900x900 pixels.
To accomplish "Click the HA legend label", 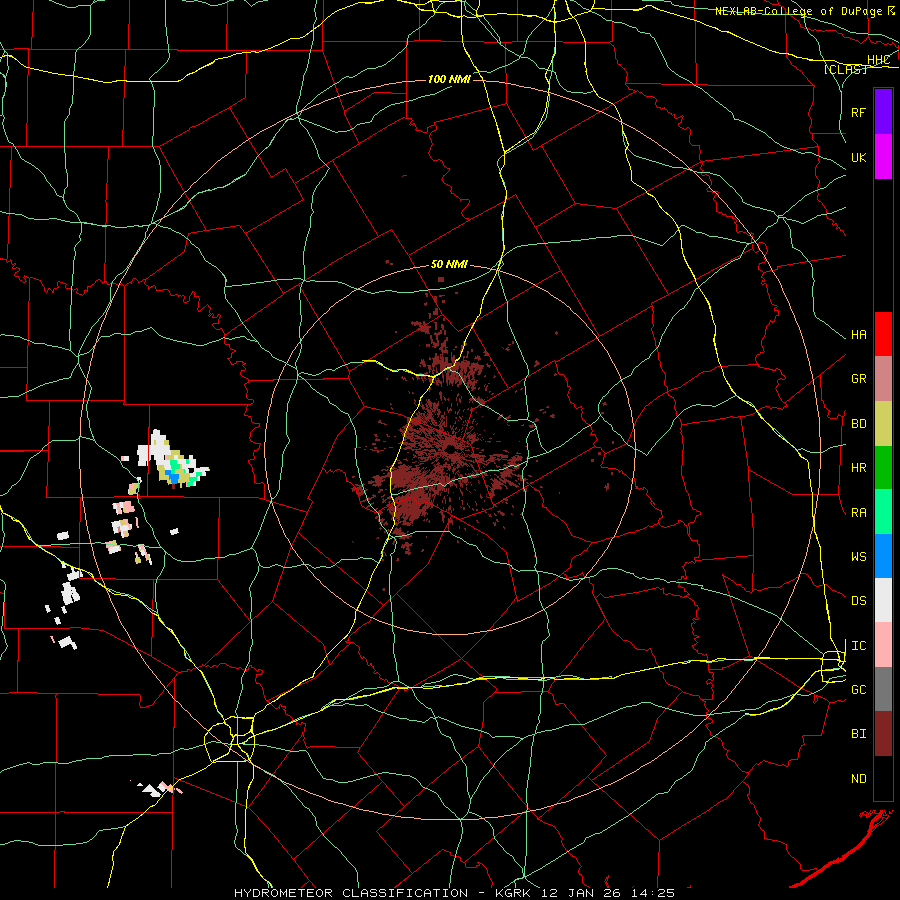I will (x=859, y=335).
